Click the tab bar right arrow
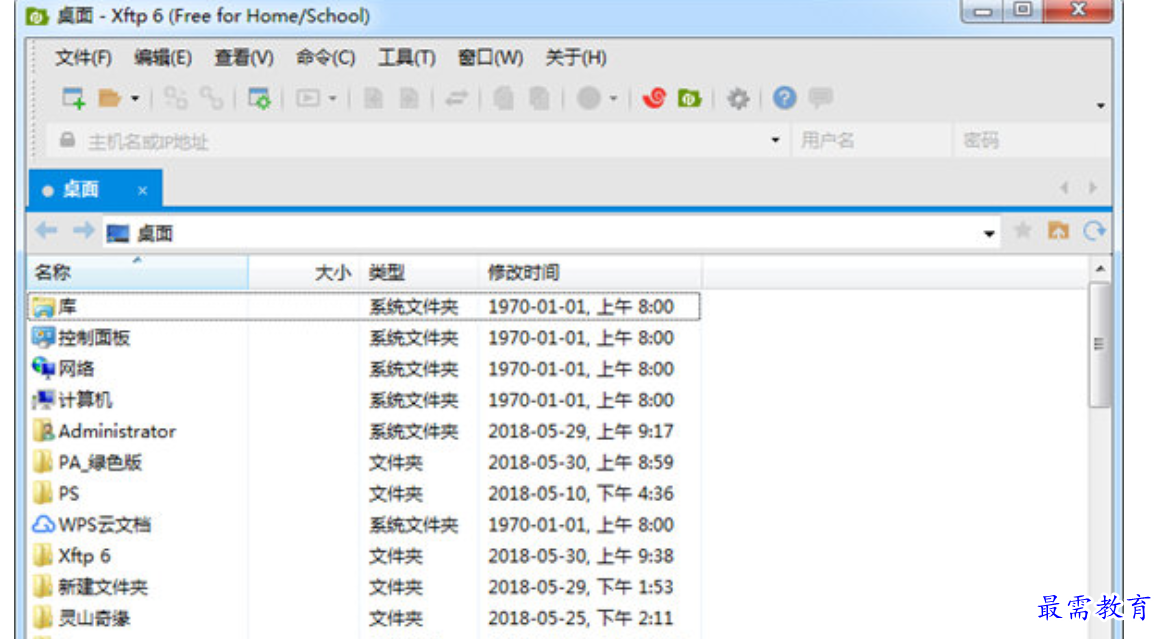This screenshot has height=639, width=1159. [x=1092, y=188]
